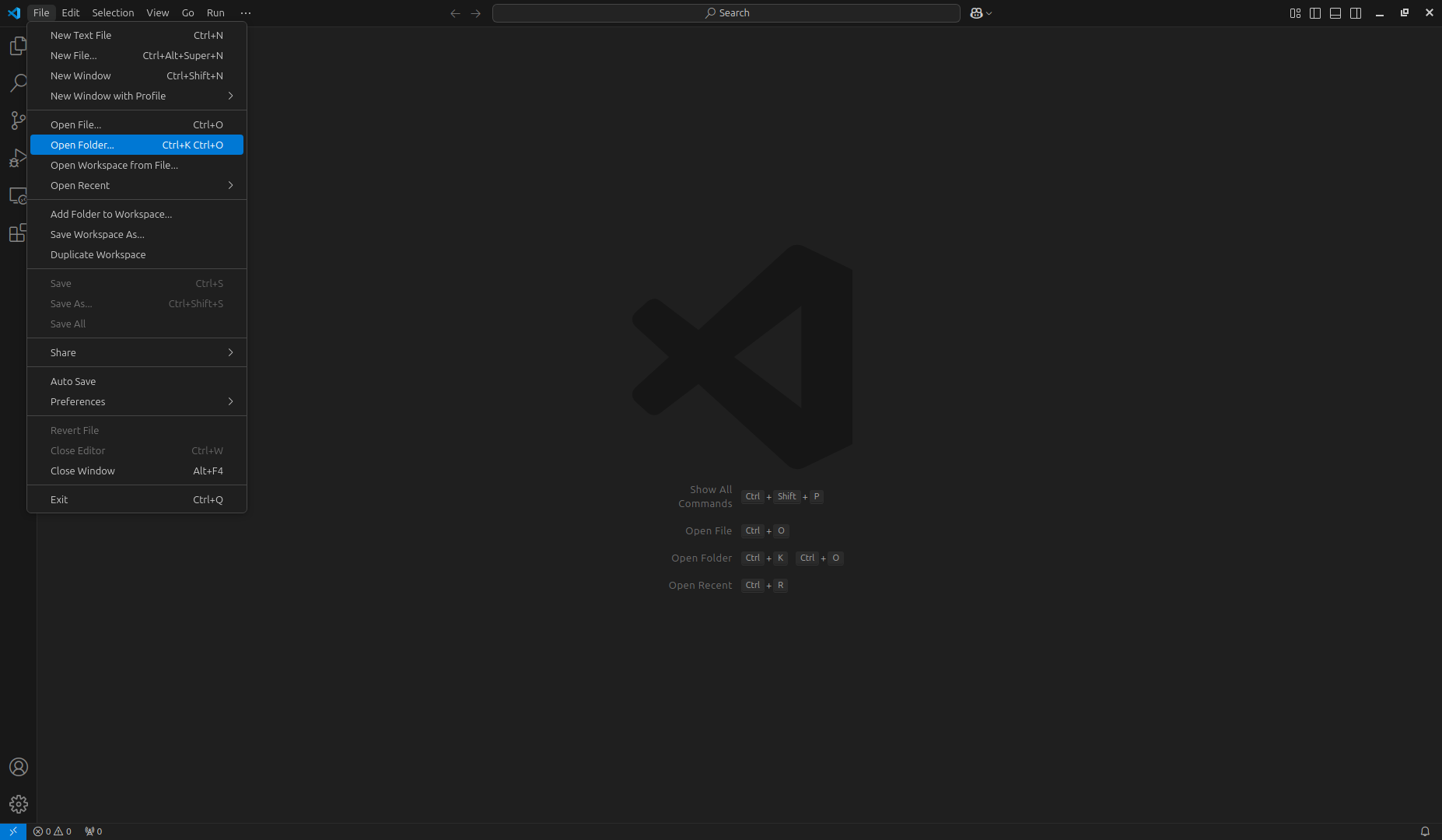Open the Manage gear icon
The image size is (1442, 840).
[18, 804]
